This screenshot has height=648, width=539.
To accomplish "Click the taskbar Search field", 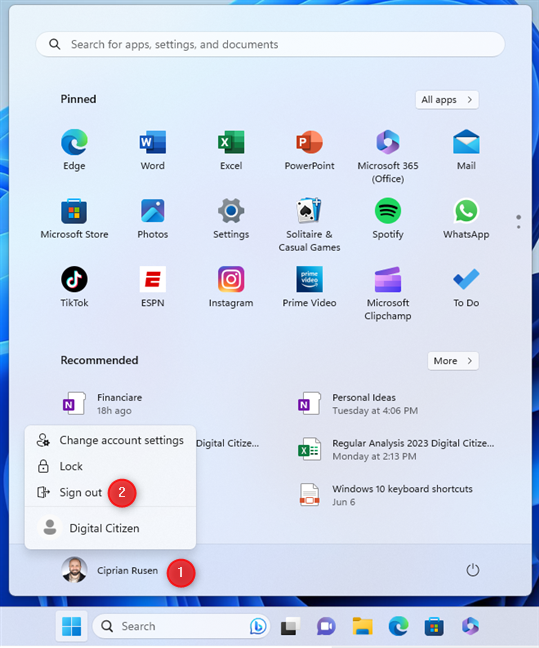I will 181,627.
